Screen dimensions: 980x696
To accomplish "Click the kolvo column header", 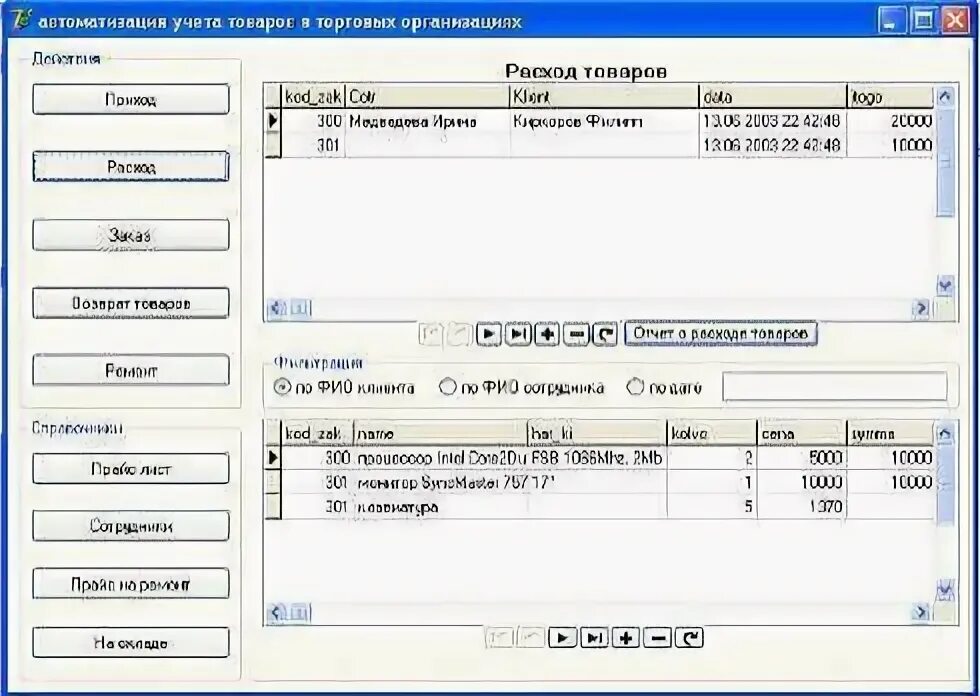I will (x=711, y=433).
